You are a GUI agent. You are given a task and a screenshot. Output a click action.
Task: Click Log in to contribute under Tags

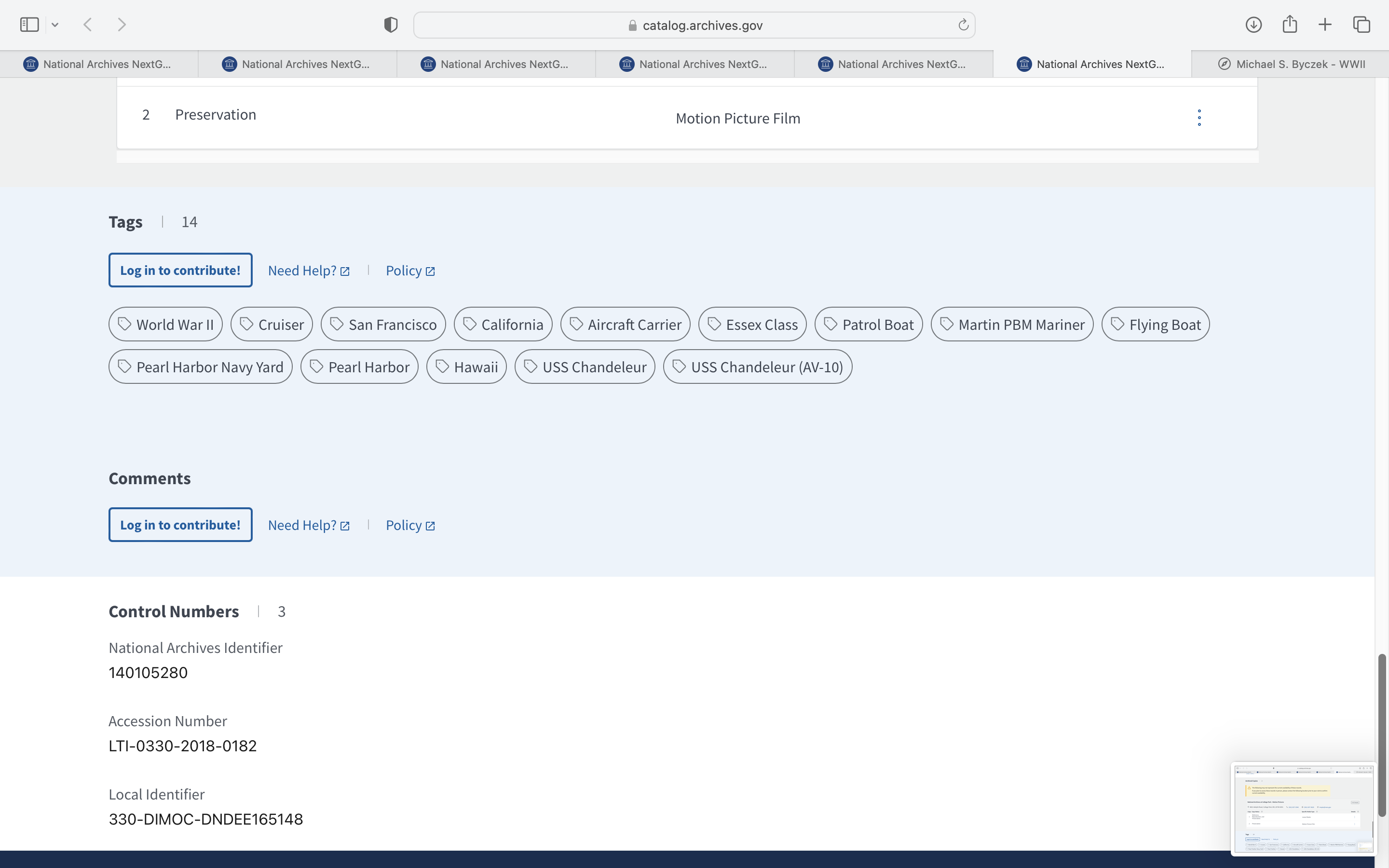click(x=180, y=271)
